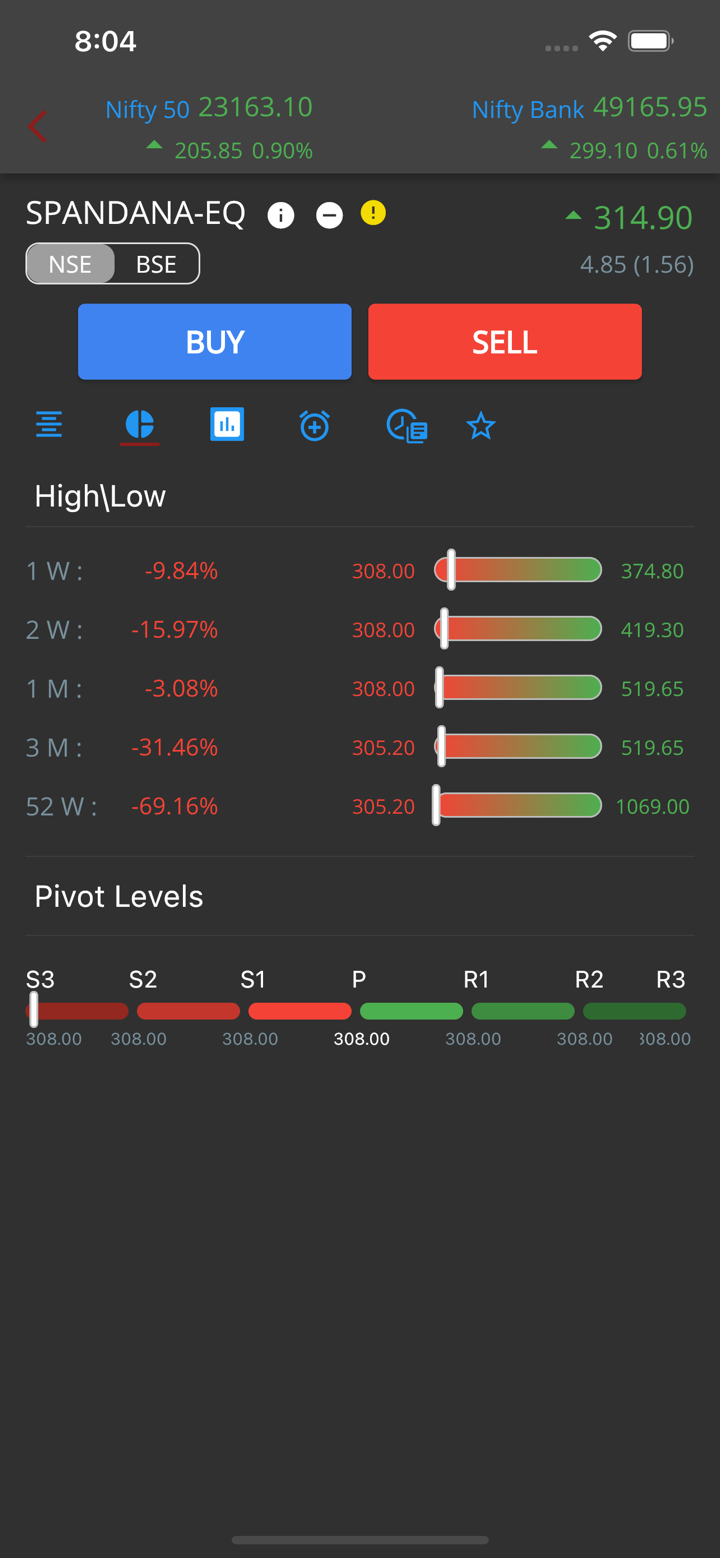Viewport: 720px width, 1558px height.
Task: Switch exchange to BSE
Action: [x=156, y=264]
